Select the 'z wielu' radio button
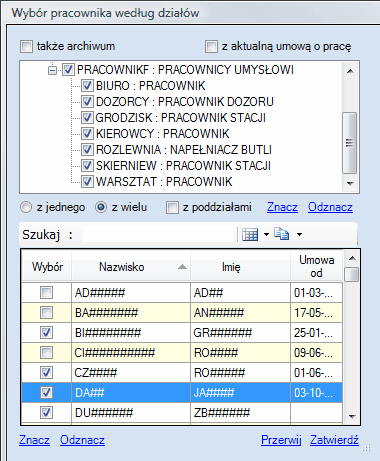The width and height of the screenshot is (380, 461). 101,207
